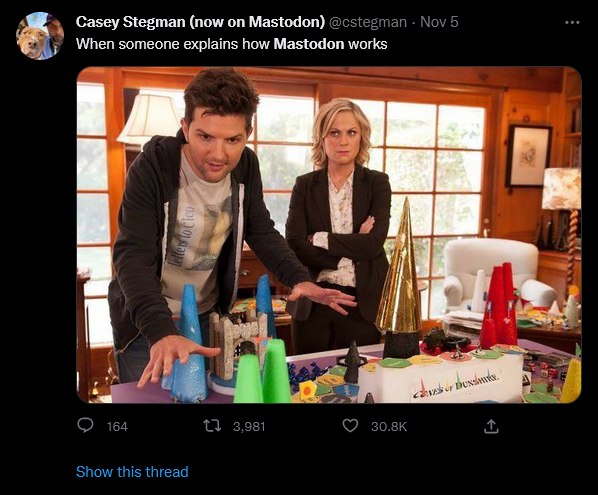Like the tweet with the heart icon
This screenshot has width=598, height=495.
pos(350,426)
